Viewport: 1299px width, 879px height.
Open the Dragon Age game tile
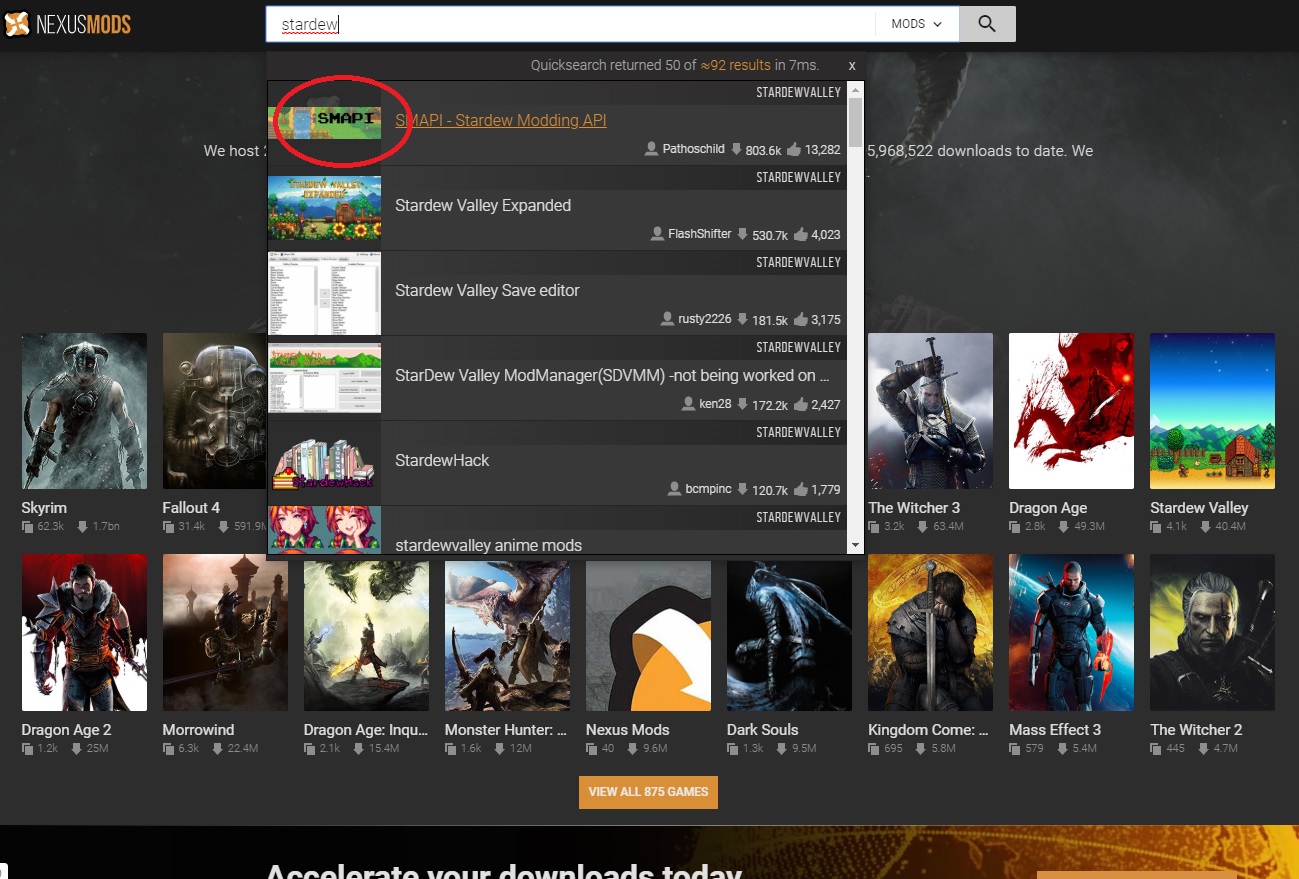click(x=1071, y=411)
